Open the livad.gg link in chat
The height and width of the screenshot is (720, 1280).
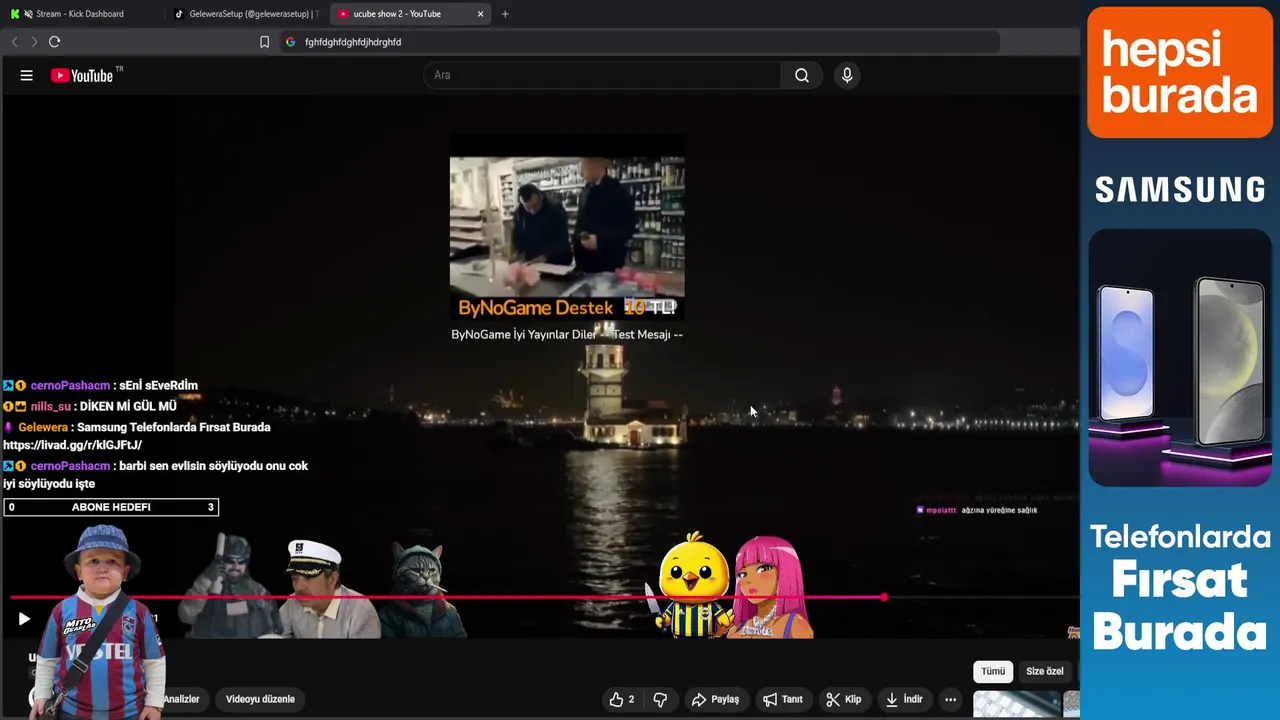click(x=73, y=445)
